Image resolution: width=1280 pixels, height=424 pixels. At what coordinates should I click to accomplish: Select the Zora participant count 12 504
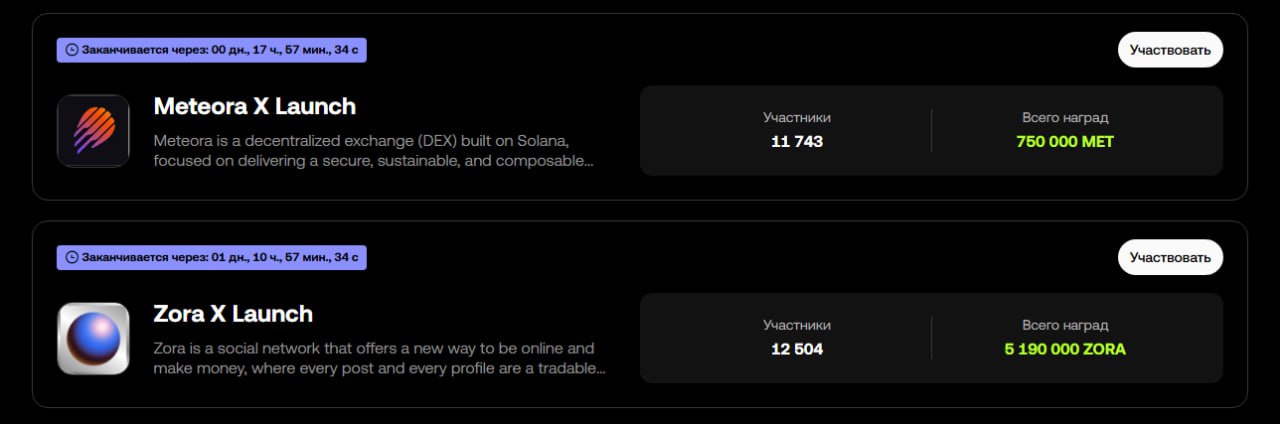[797, 350]
